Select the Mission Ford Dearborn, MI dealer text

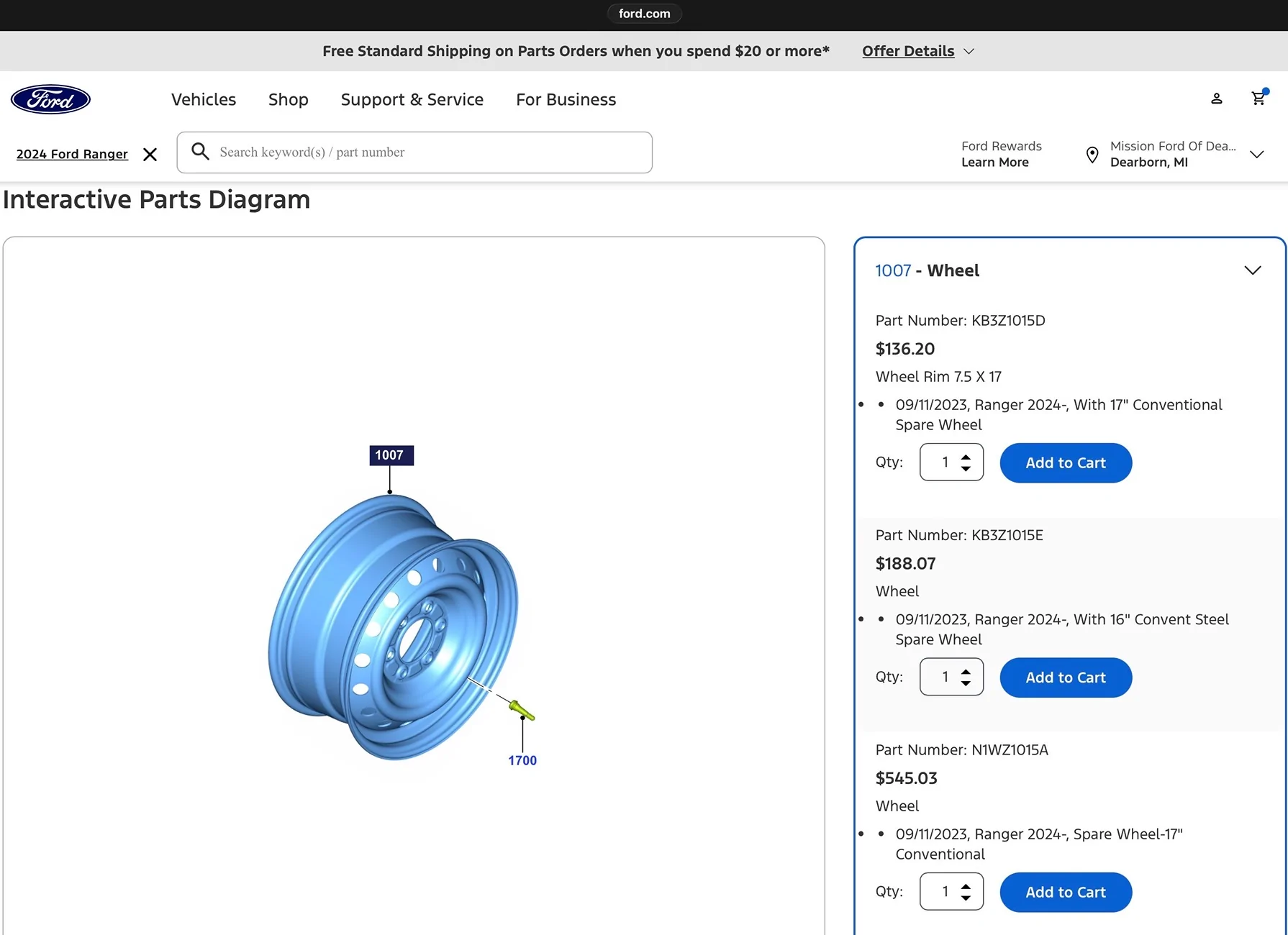tap(1173, 154)
